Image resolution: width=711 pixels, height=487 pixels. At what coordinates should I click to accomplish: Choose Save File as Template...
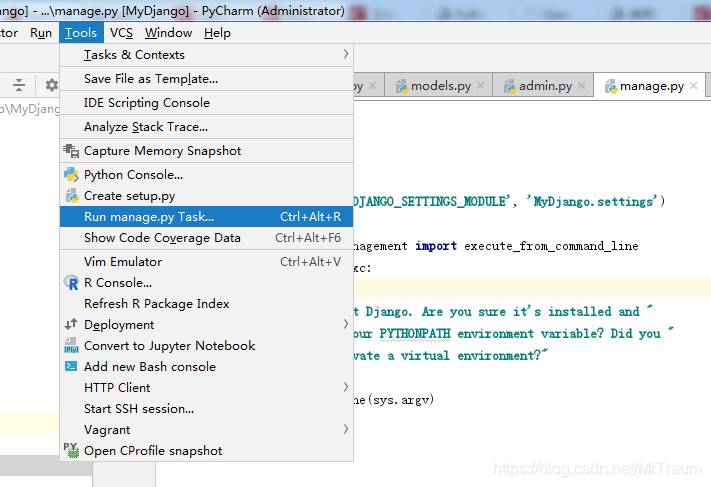tap(206, 79)
